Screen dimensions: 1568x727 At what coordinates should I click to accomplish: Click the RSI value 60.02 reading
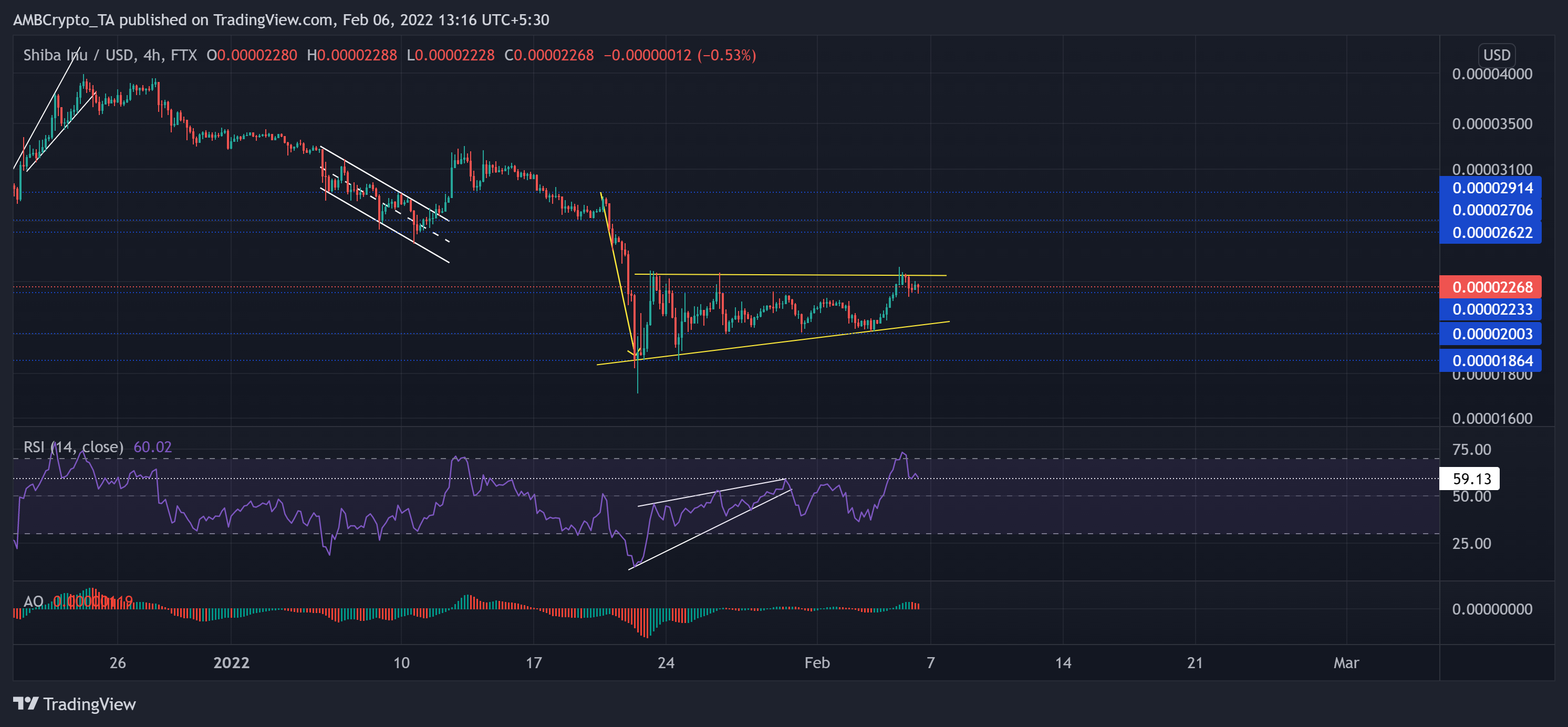coord(152,447)
